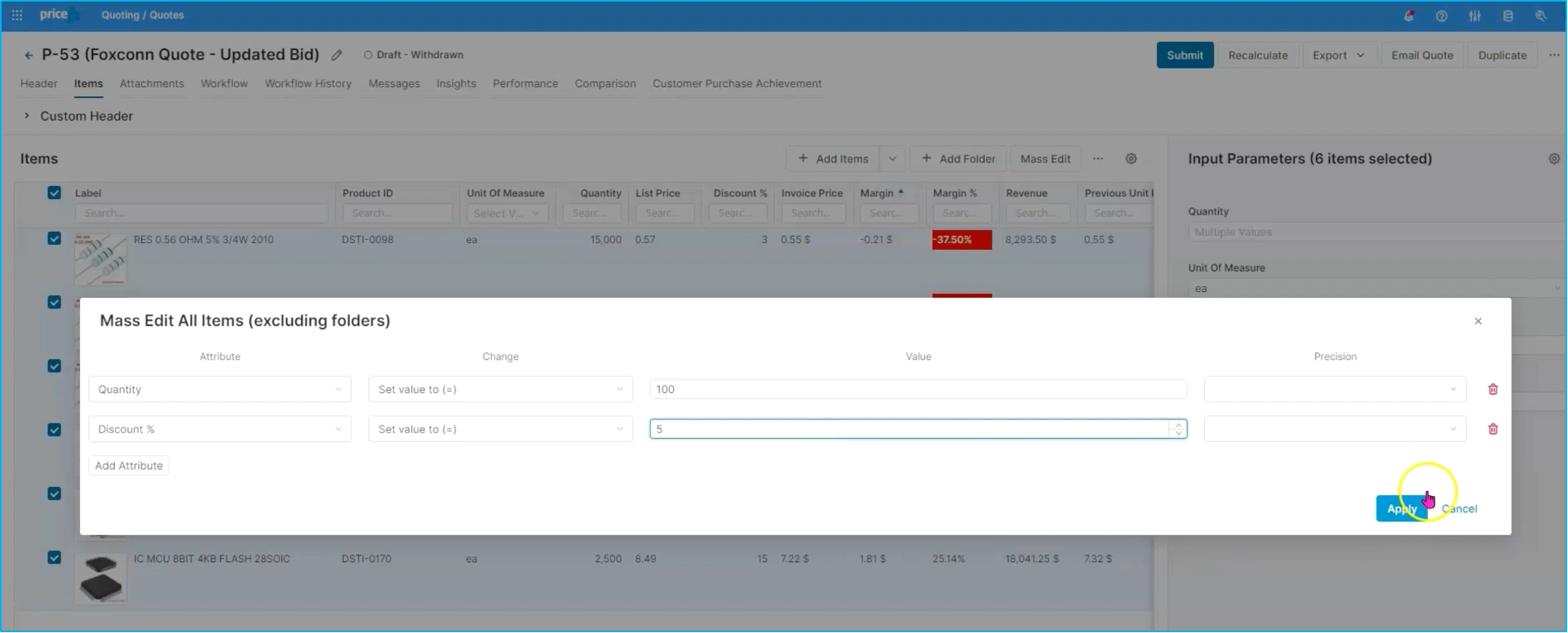The height and width of the screenshot is (633, 1568).
Task: Edit the quote name with pencil icon
Action: tap(337, 55)
